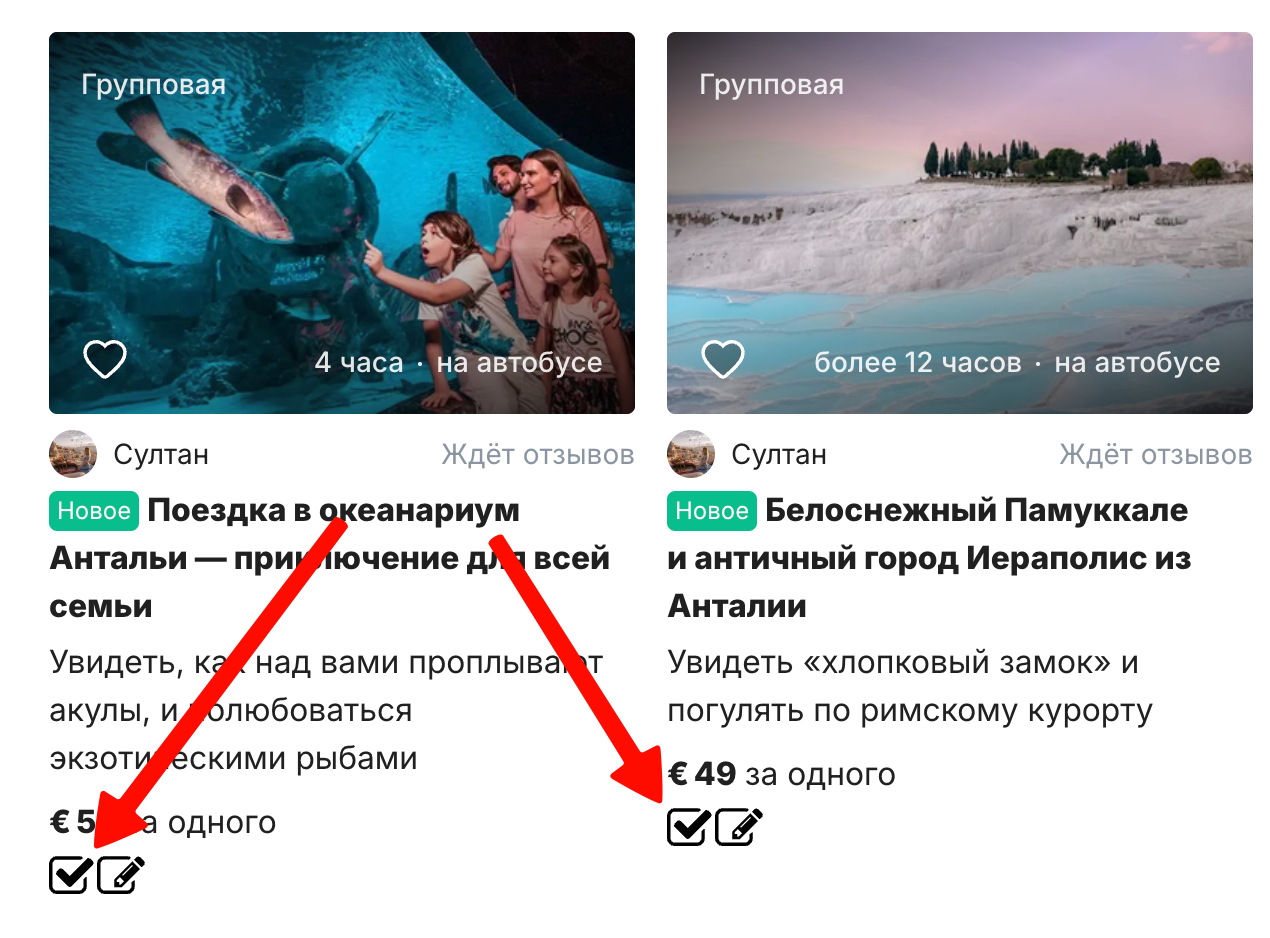The height and width of the screenshot is (938, 1270).
Task: Click the Групповая label on the Pamukkale photo
Action: coord(771,85)
